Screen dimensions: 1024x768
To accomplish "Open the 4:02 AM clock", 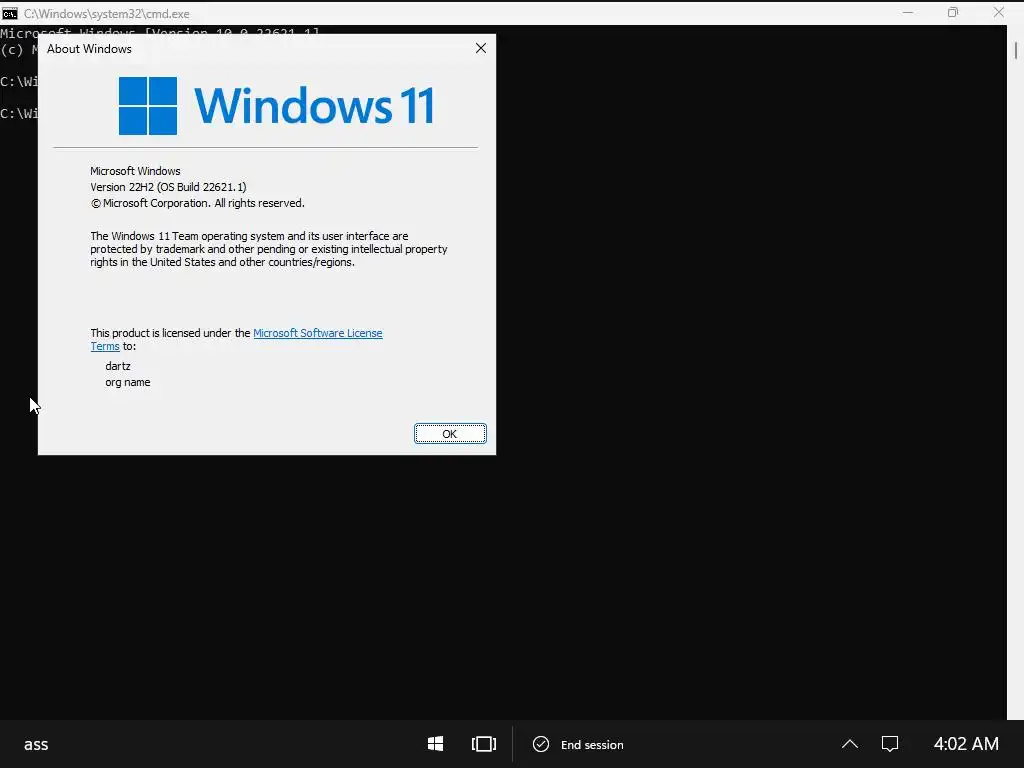I will (x=966, y=744).
